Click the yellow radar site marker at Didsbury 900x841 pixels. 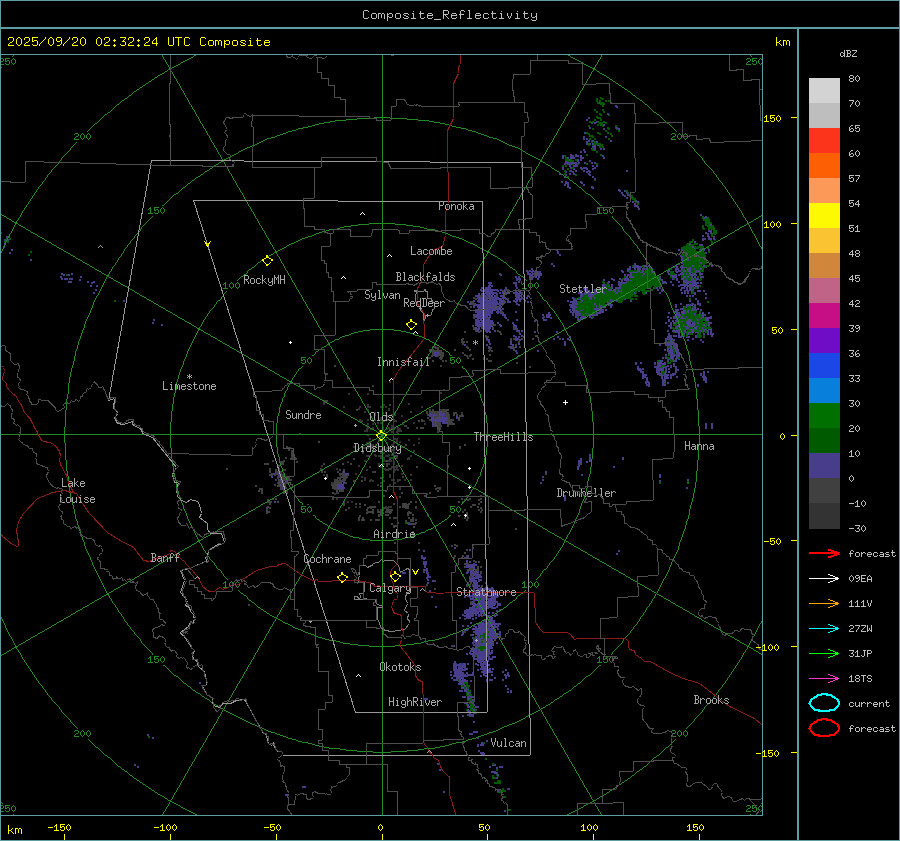tap(381, 435)
